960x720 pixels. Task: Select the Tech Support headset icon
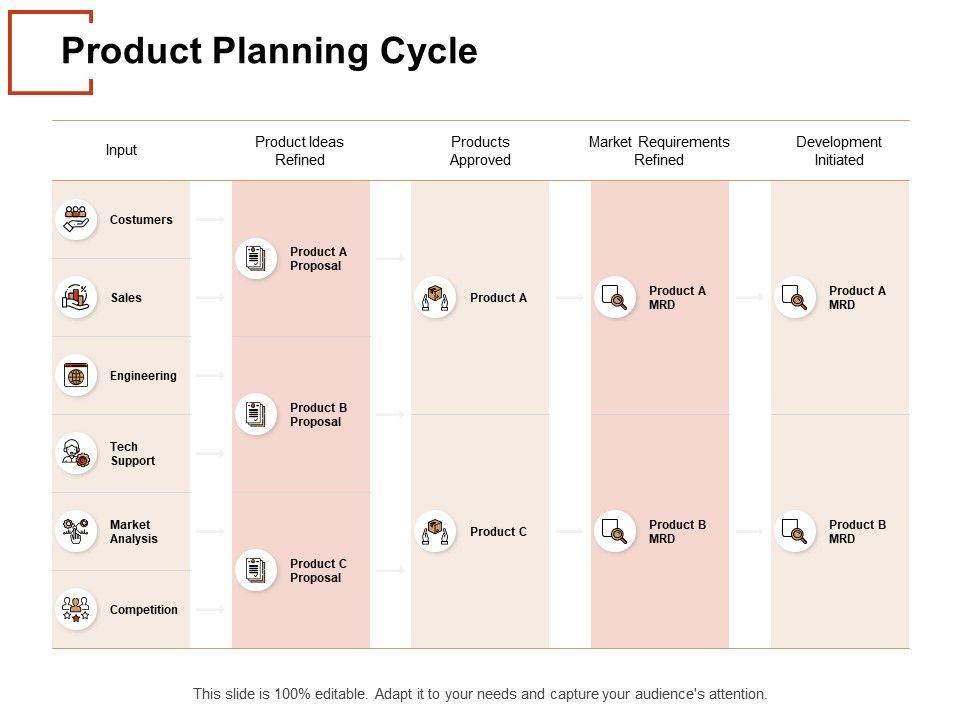tap(76, 453)
